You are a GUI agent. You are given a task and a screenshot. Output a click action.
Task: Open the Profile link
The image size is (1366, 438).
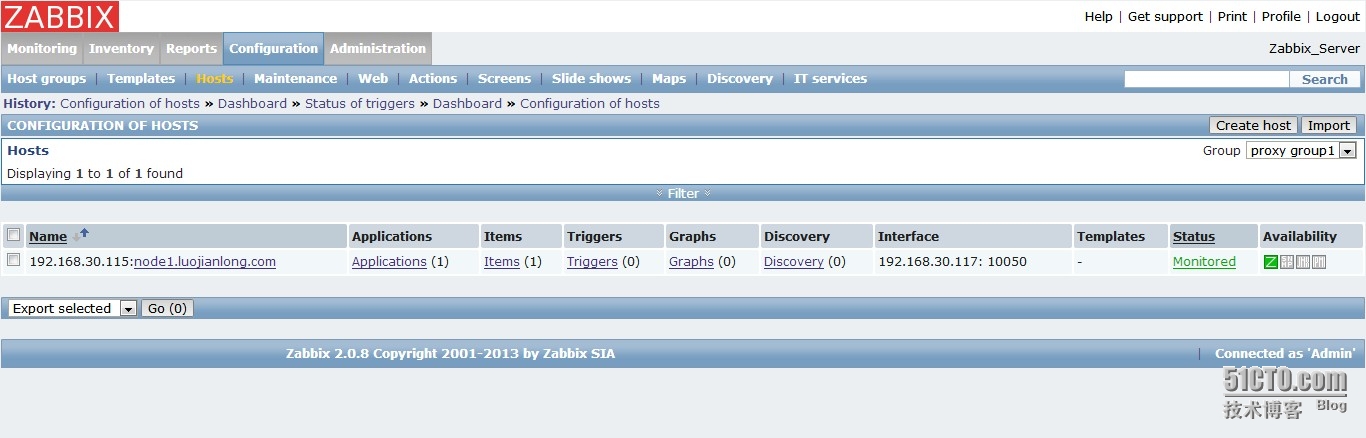[x=1281, y=16]
